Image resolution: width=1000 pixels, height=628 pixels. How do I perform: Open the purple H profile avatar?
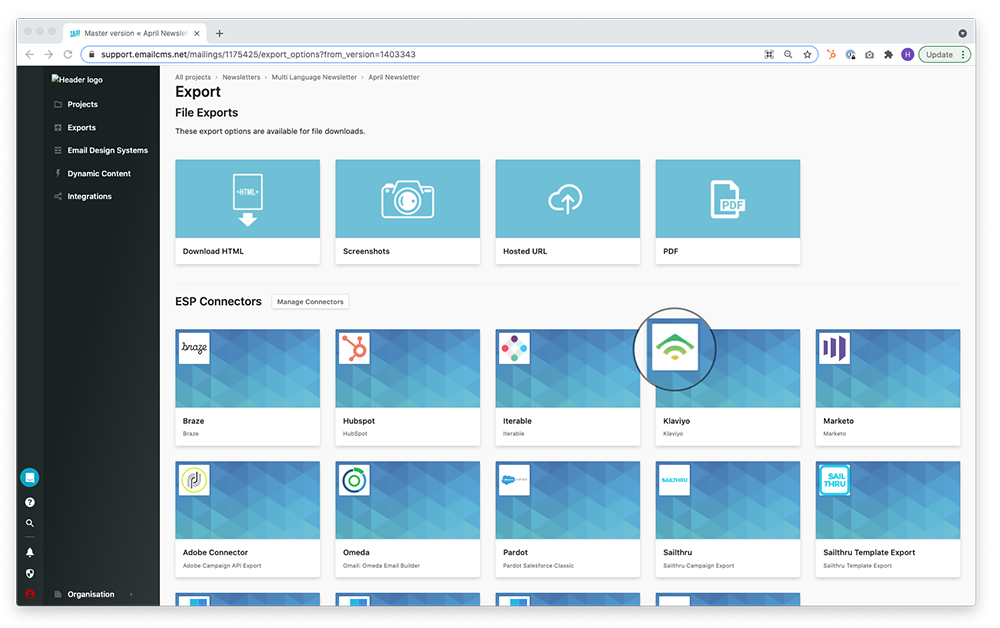pyautogui.click(x=908, y=55)
